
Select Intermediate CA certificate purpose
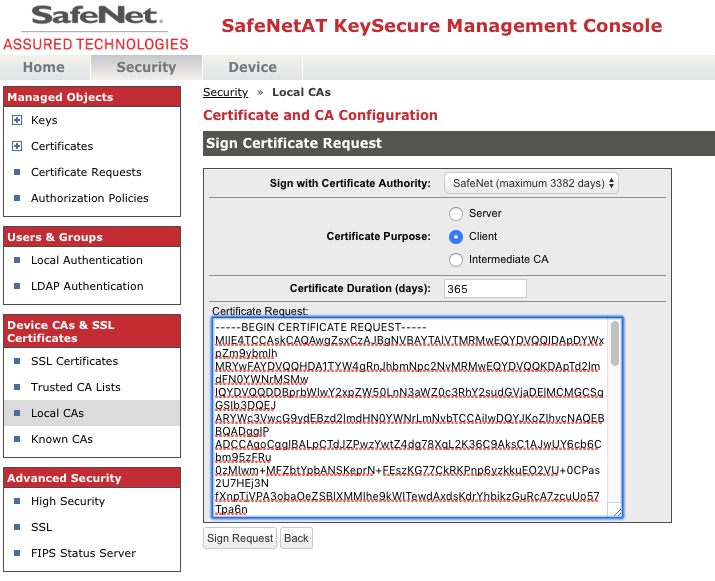(456, 260)
